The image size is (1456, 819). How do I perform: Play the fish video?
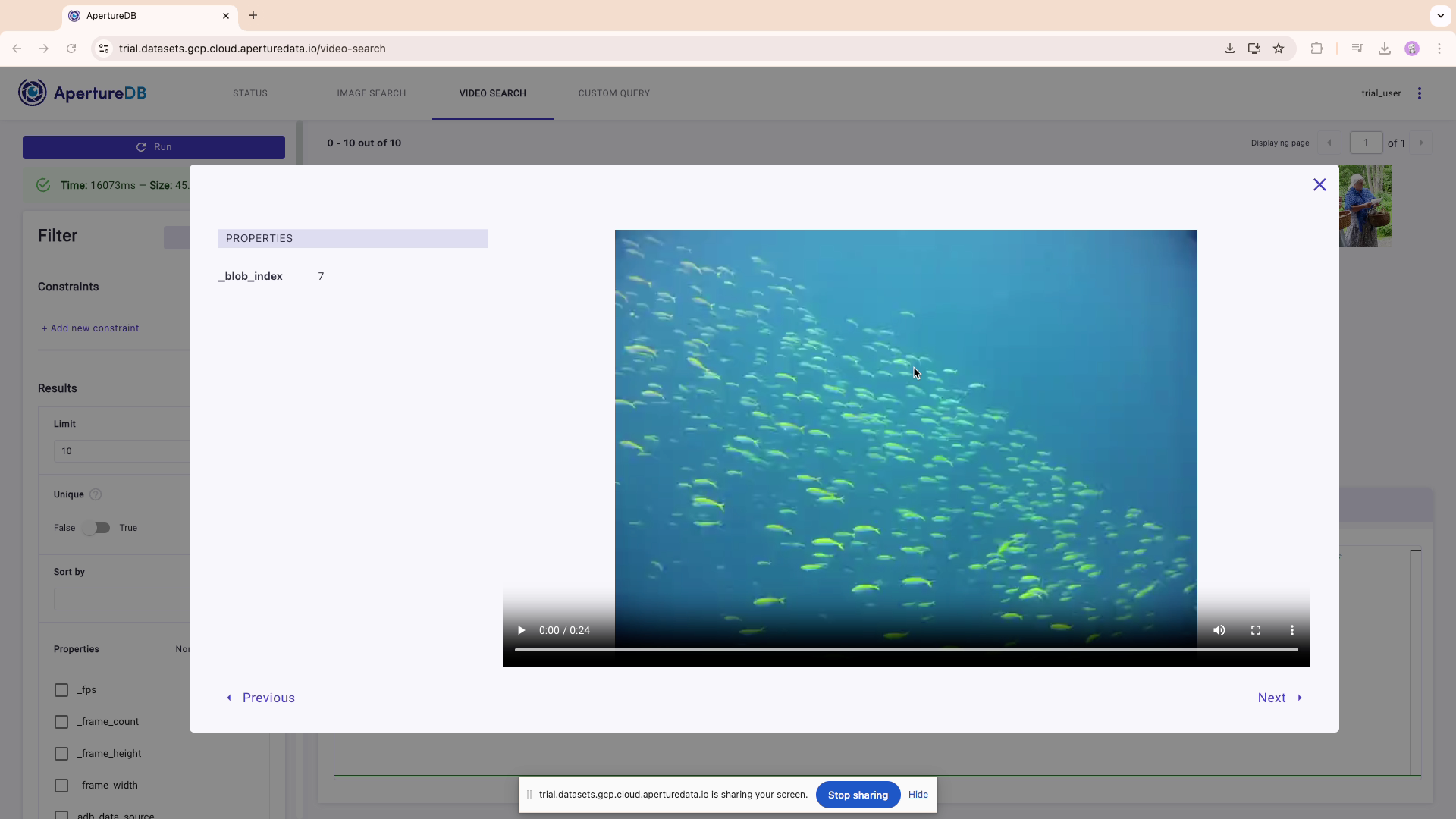pos(521,631)
